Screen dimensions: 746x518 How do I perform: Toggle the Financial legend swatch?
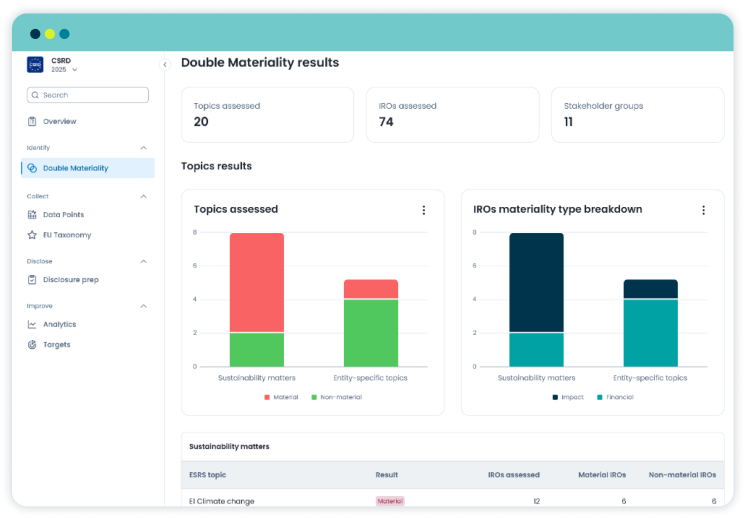pyautogui.click(x=599, y=397)
